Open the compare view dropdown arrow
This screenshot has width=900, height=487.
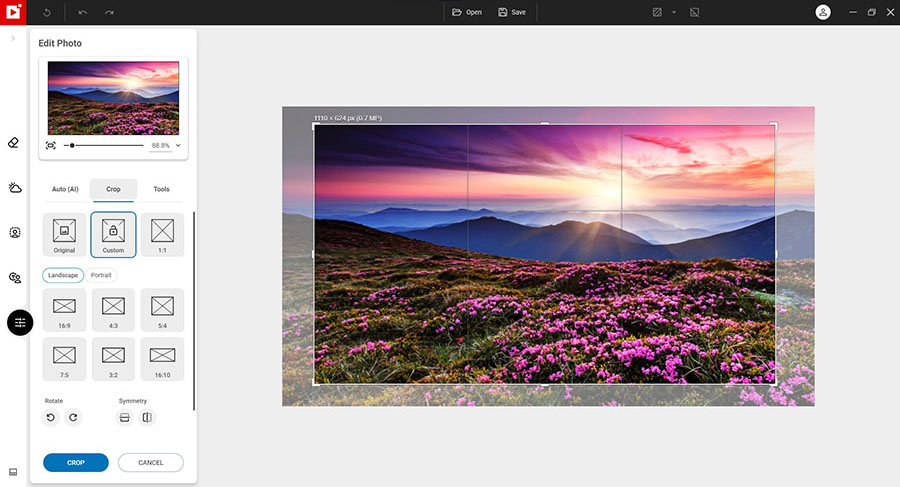point(674,12)
